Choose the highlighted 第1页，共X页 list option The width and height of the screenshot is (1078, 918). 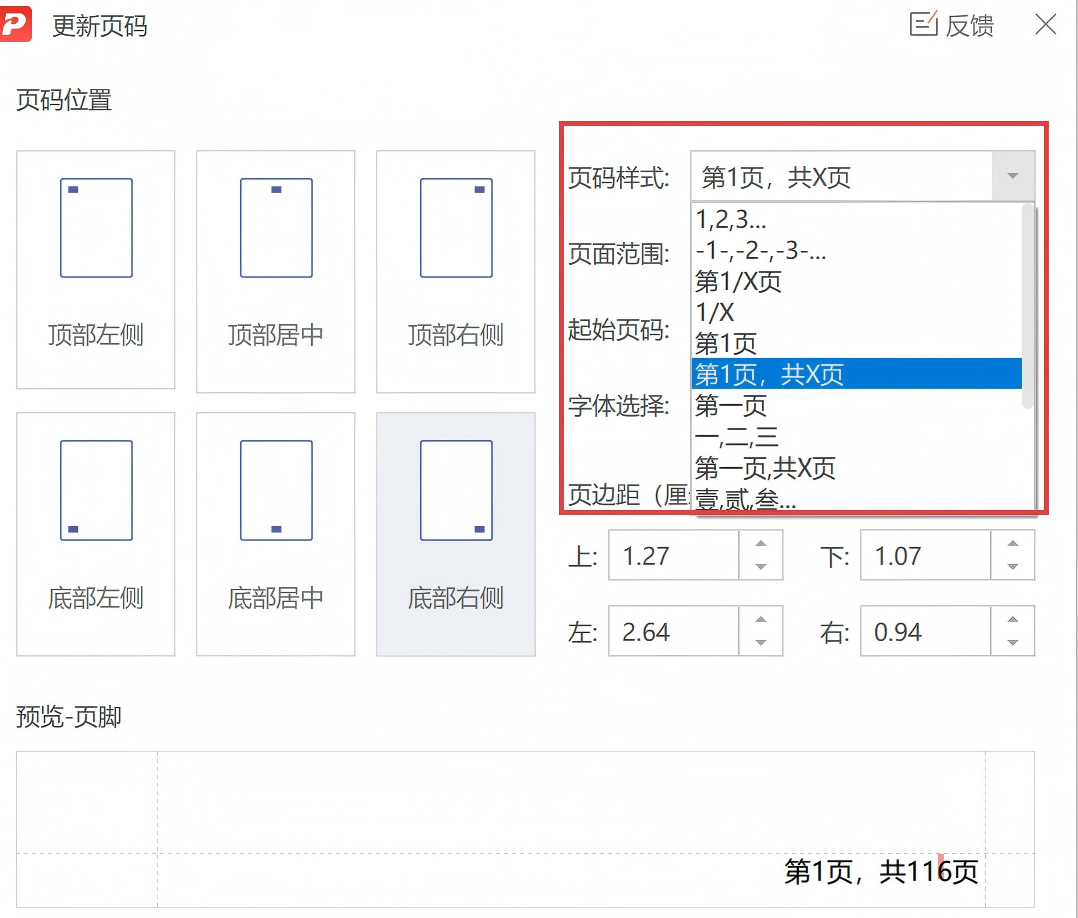pyautogui.click(x=857, y=374)
